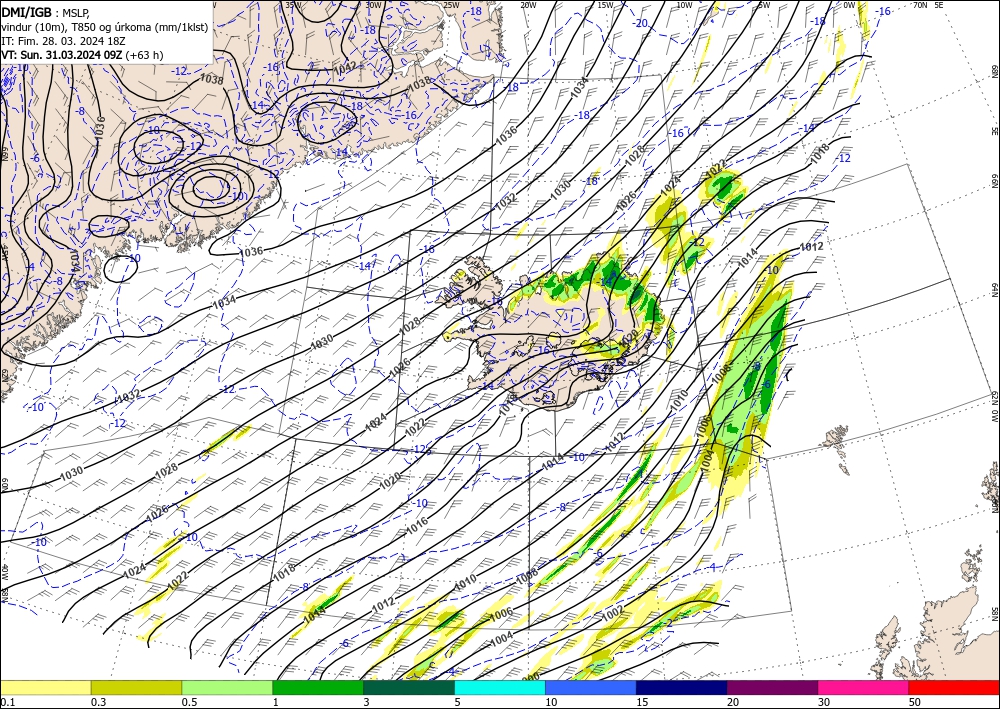Click the legend value '0.3'
The image size is (1000, 709).
pos(98,702)
